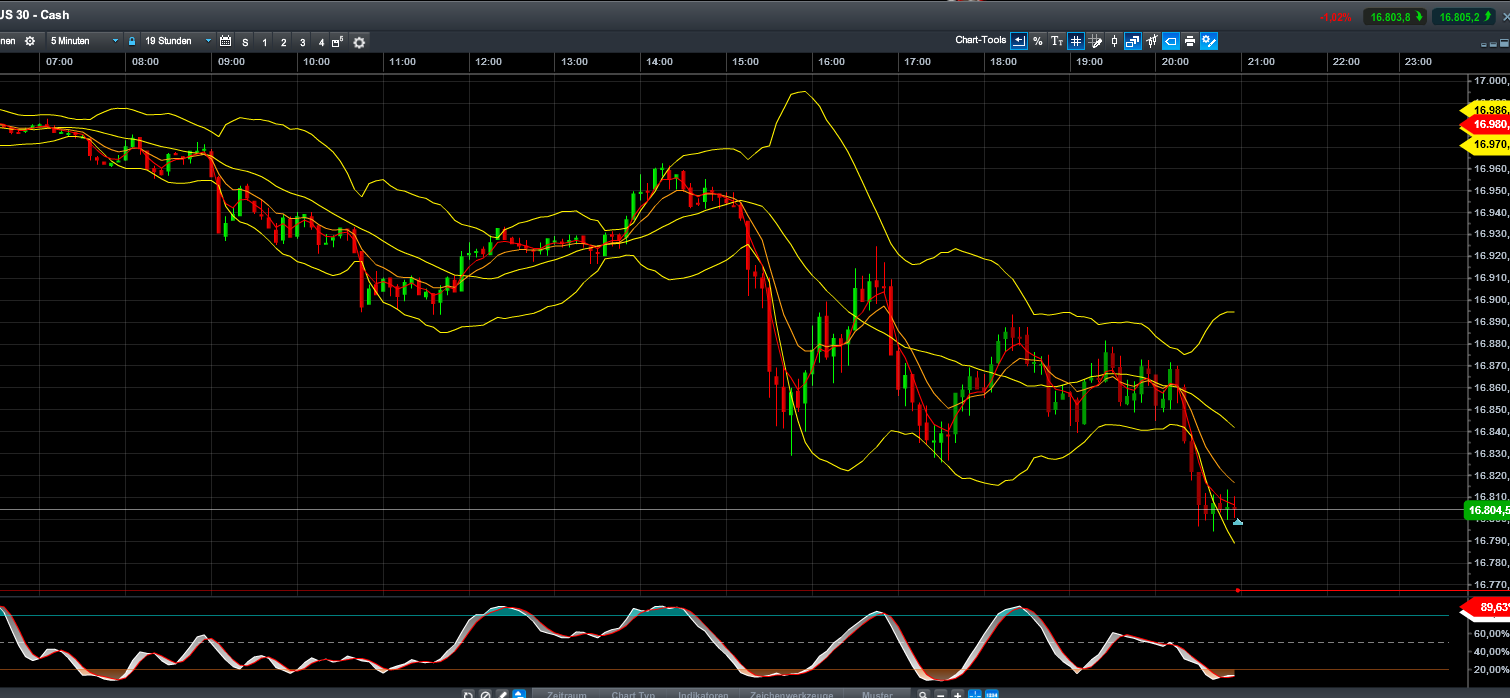Click the 60,00% indicator axis label
The image size is (1510, 698).
coord(1492,633)
